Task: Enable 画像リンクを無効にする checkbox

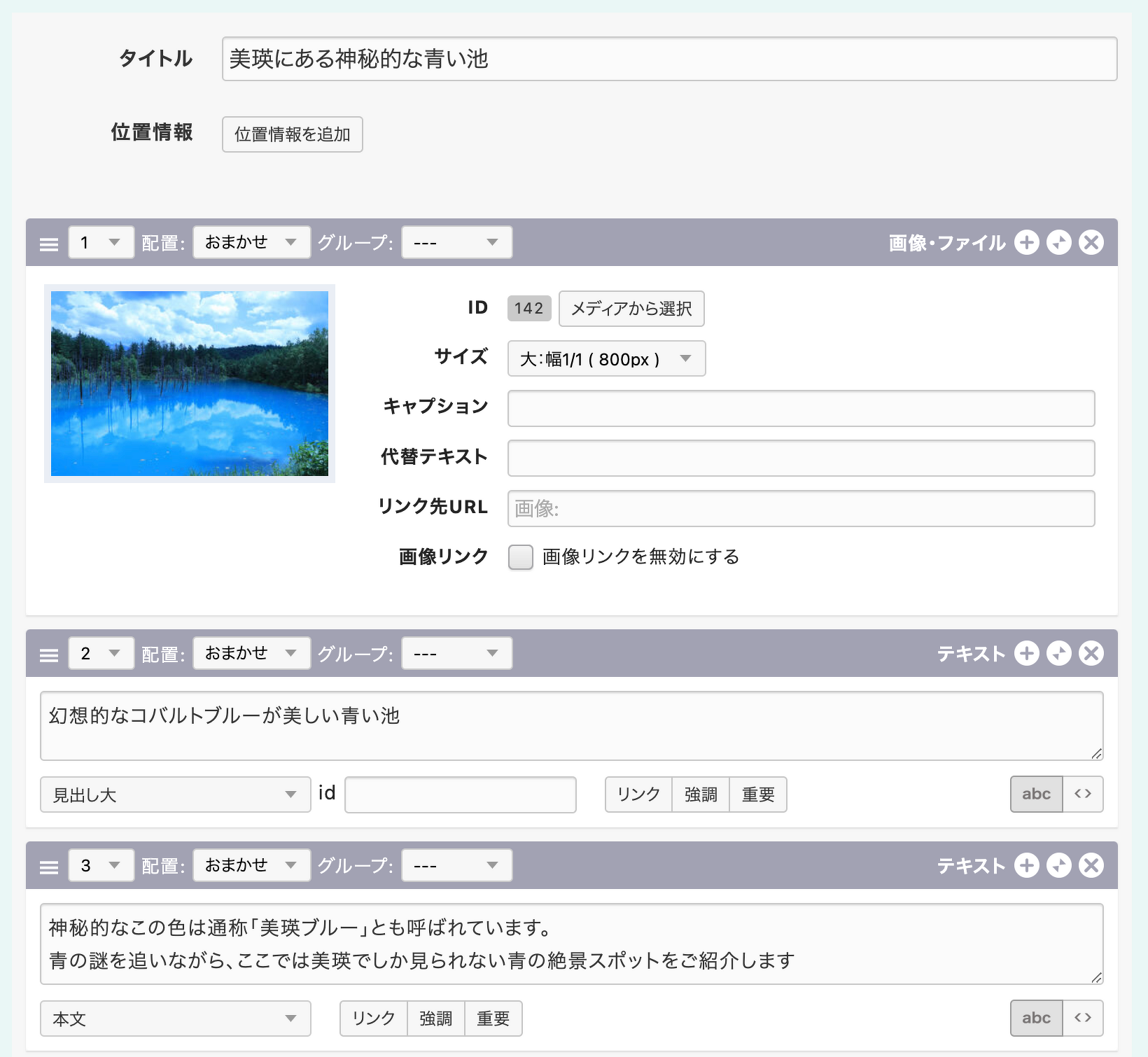Action: (x=520, y=557)
